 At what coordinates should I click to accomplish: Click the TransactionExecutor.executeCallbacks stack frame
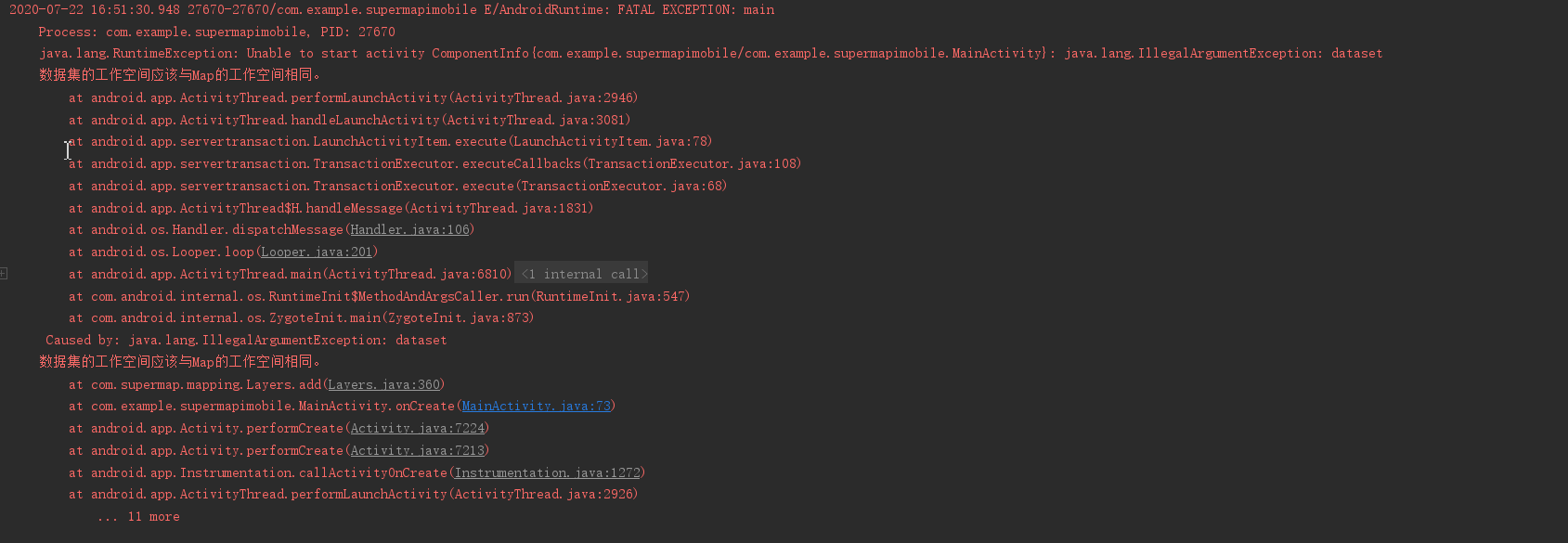click(x=434, y=164)
